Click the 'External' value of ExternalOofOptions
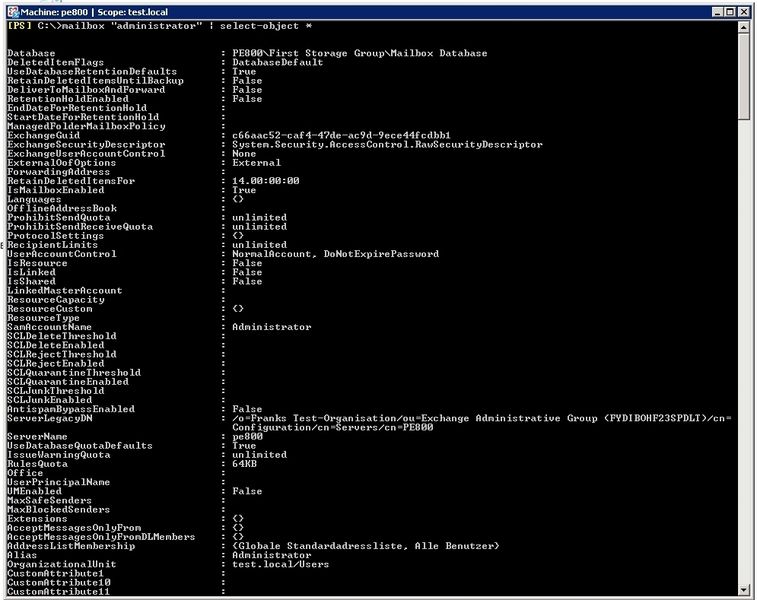Image resolution: width=757 pixels, height=600 pixels. (256, 163)
